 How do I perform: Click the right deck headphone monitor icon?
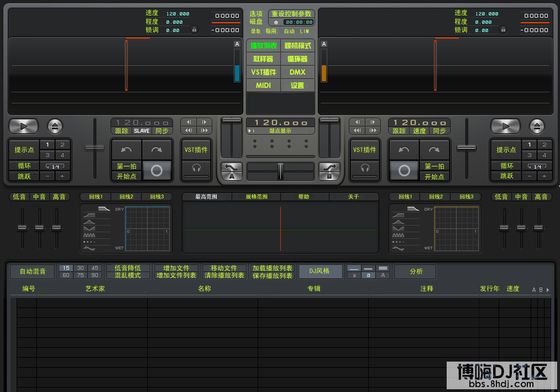coord(365,168)
